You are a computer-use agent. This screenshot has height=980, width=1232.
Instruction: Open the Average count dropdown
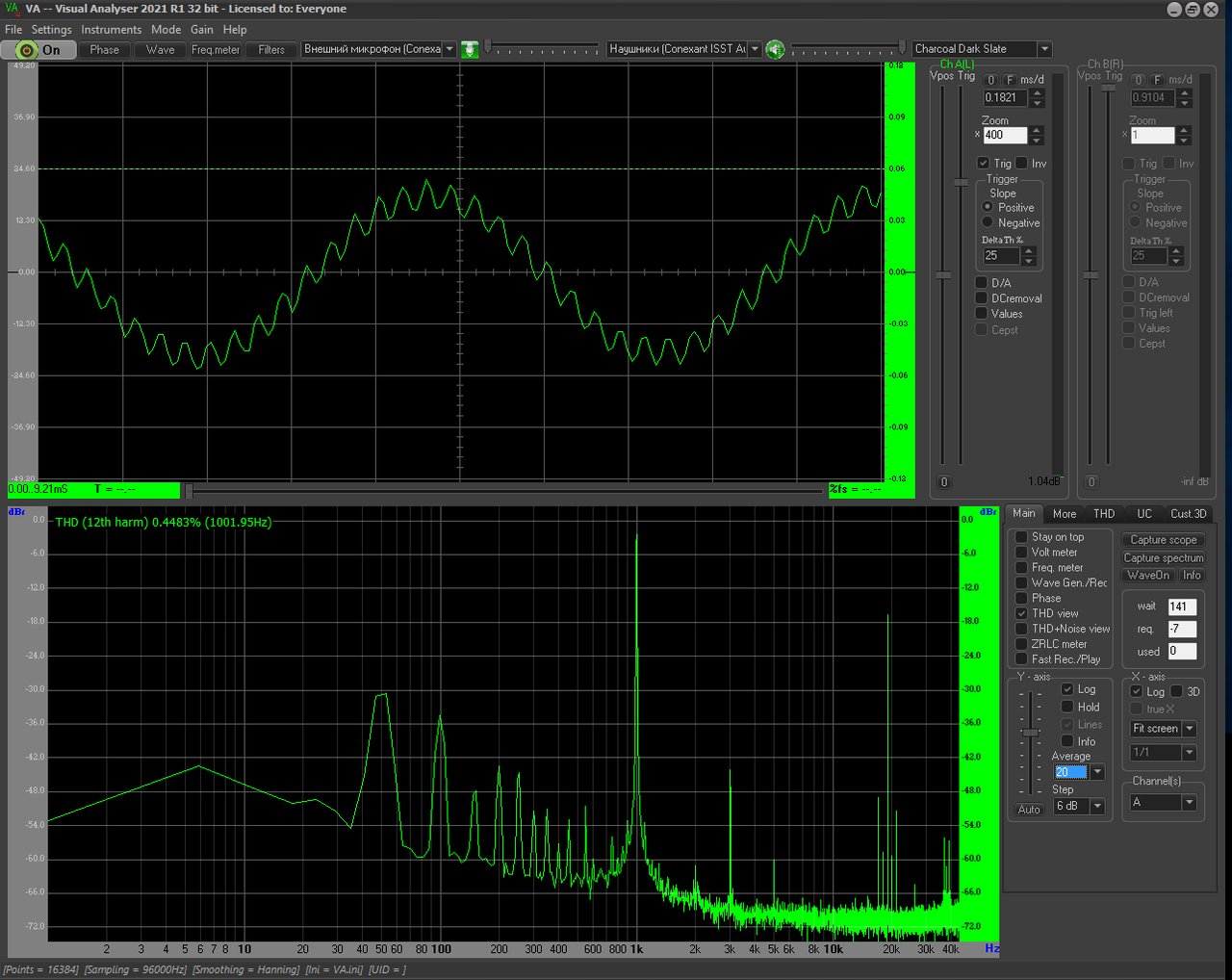[x=1097, y=772]
